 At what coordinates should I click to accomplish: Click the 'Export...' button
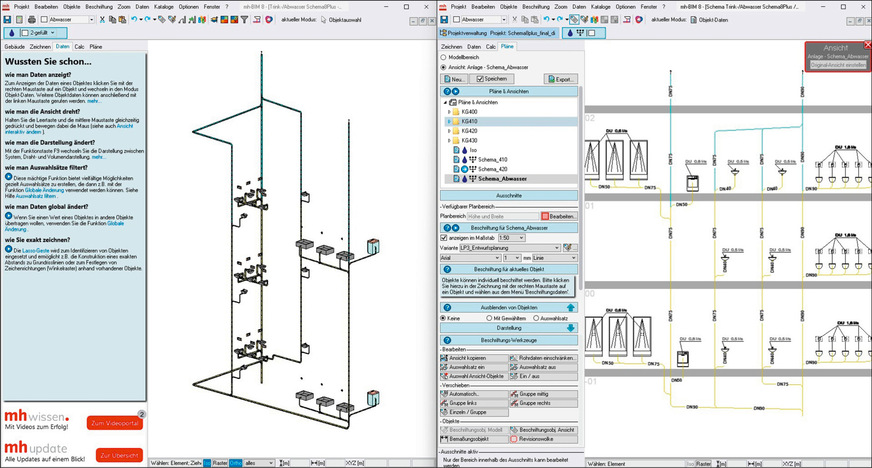pyautogui.click(x=563, y=78)
